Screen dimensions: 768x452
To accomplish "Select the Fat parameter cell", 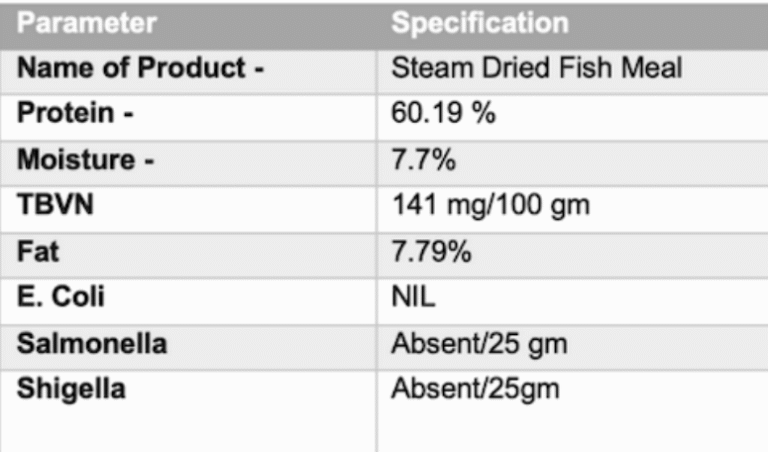I will (38, 251).
